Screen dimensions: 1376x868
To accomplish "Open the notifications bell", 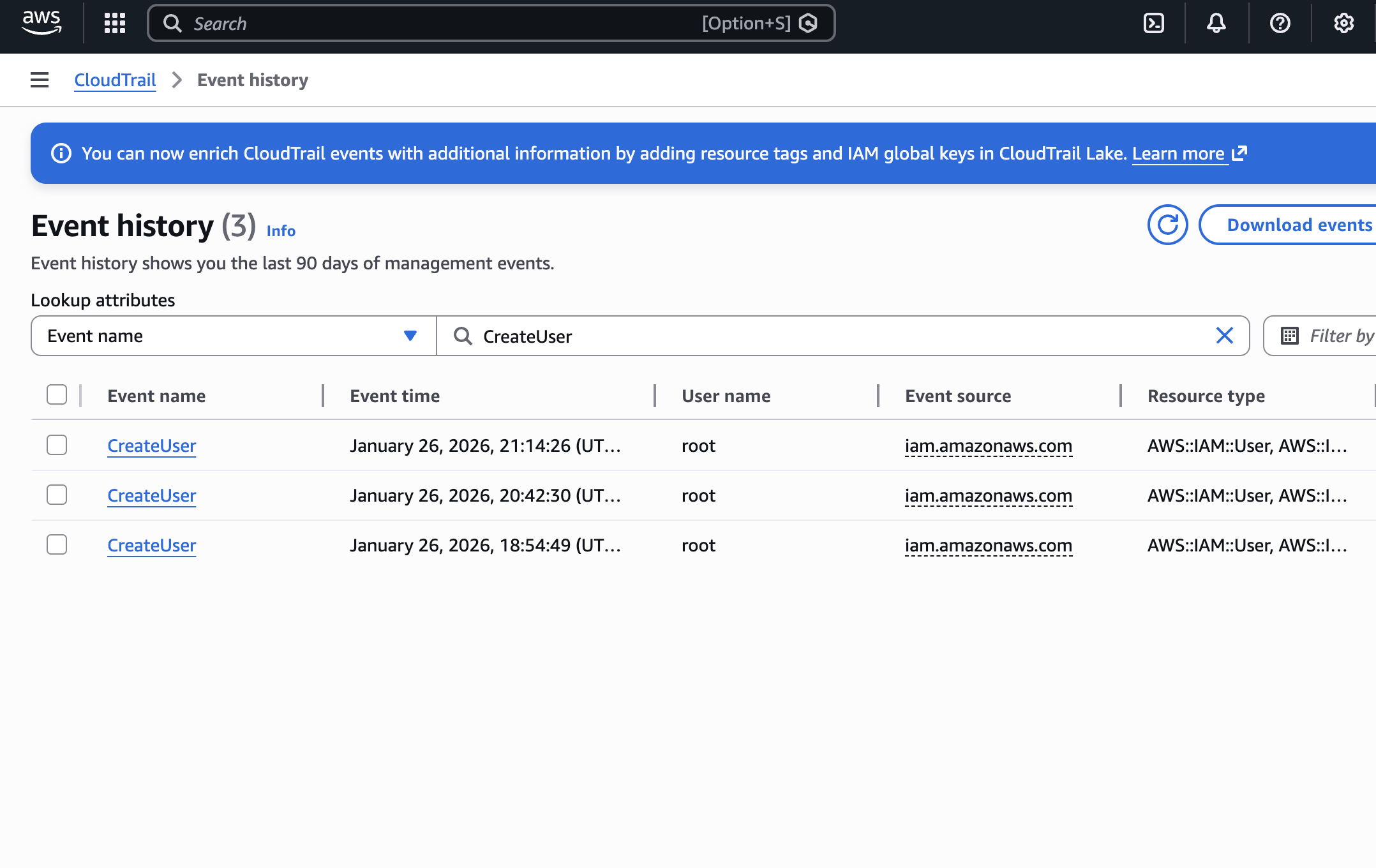I will pyautogui.click(x=1216, y=23).
